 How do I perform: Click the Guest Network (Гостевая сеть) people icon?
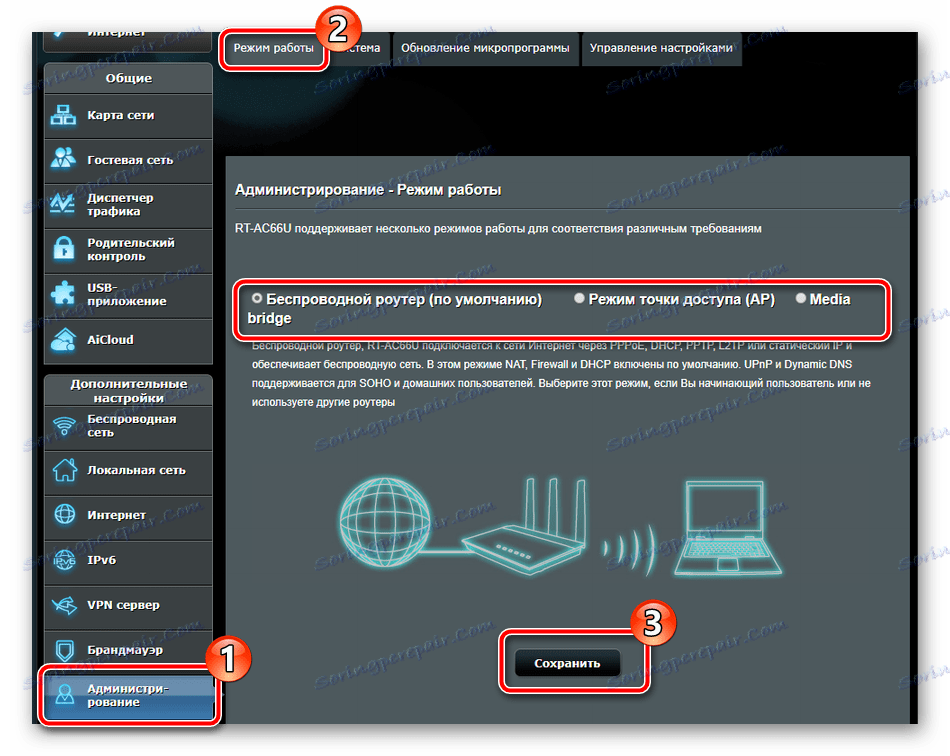[x=63, y=159]
